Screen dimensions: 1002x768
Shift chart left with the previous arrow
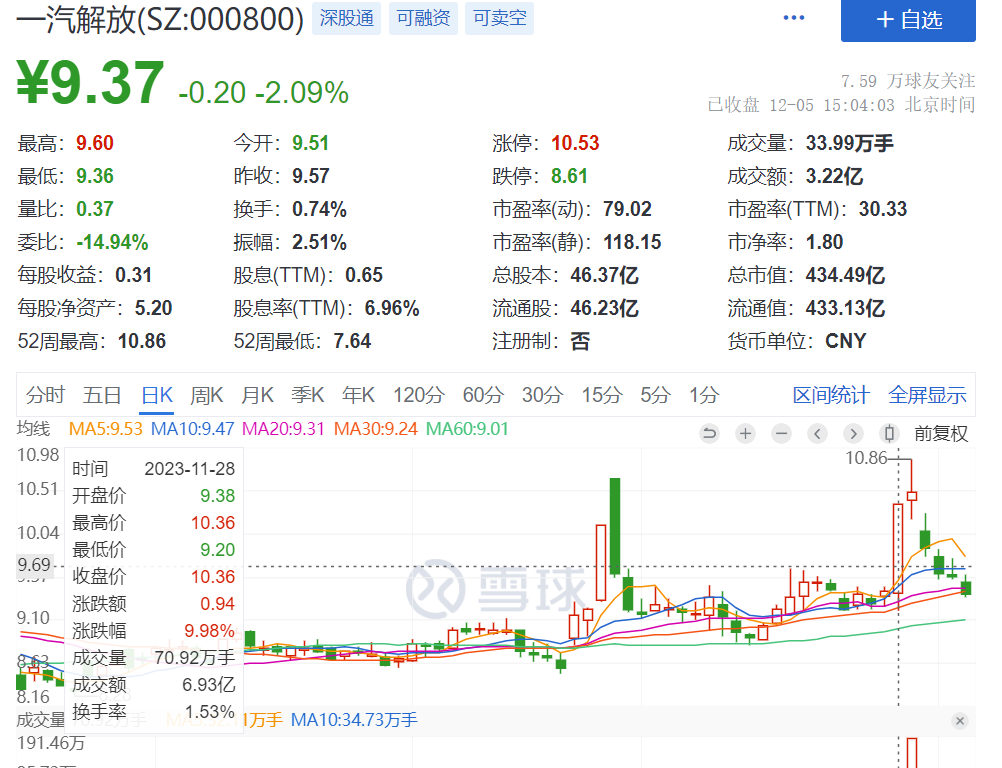point(817,434)
